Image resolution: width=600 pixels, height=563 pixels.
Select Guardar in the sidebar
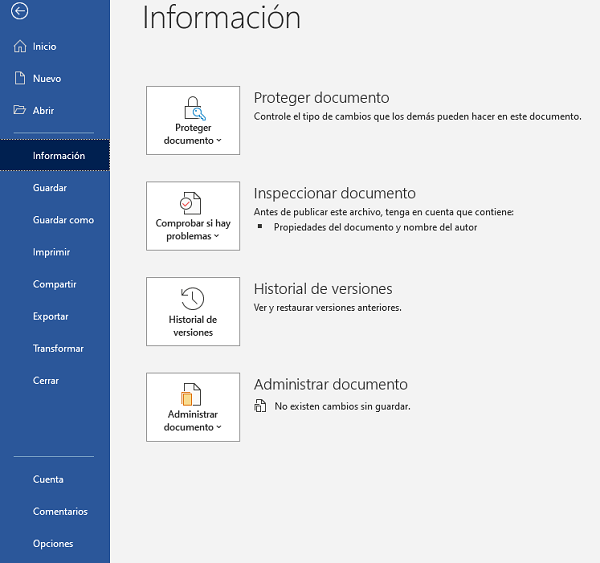coord(50,188)
